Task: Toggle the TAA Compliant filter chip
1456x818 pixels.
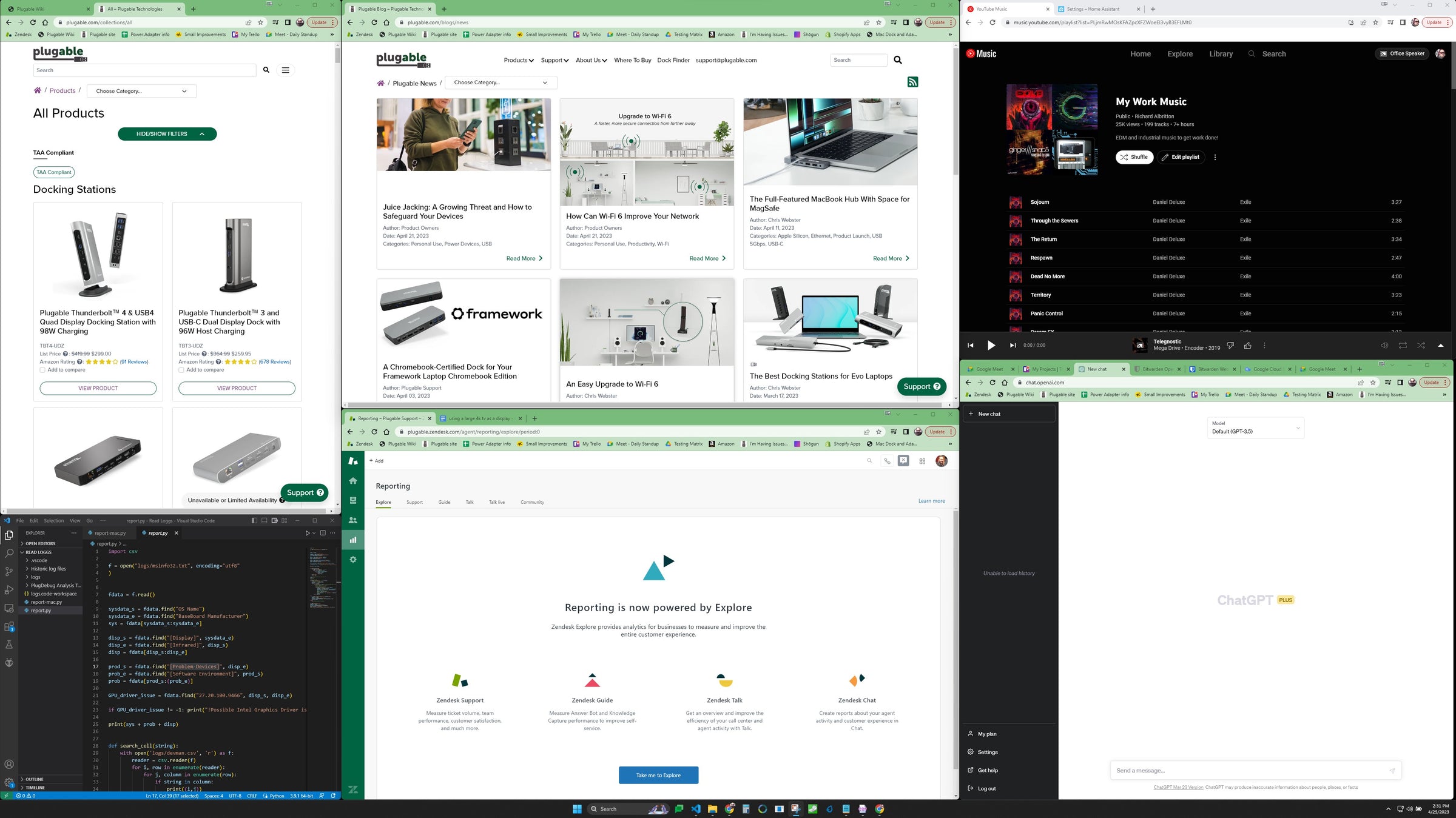Action: pos(54,172)
